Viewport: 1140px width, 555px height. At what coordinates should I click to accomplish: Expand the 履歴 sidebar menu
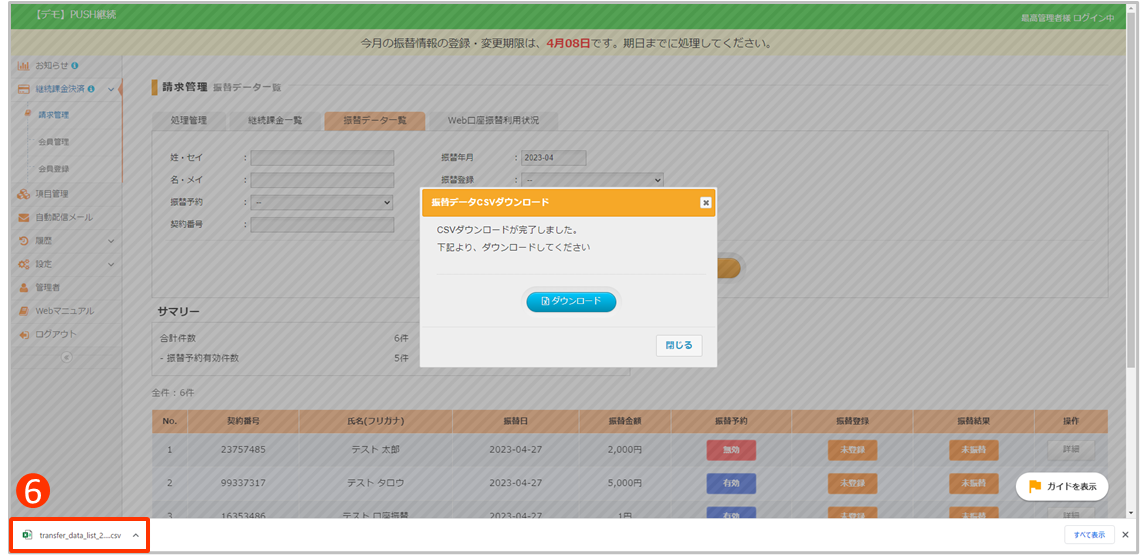point(111,241)
